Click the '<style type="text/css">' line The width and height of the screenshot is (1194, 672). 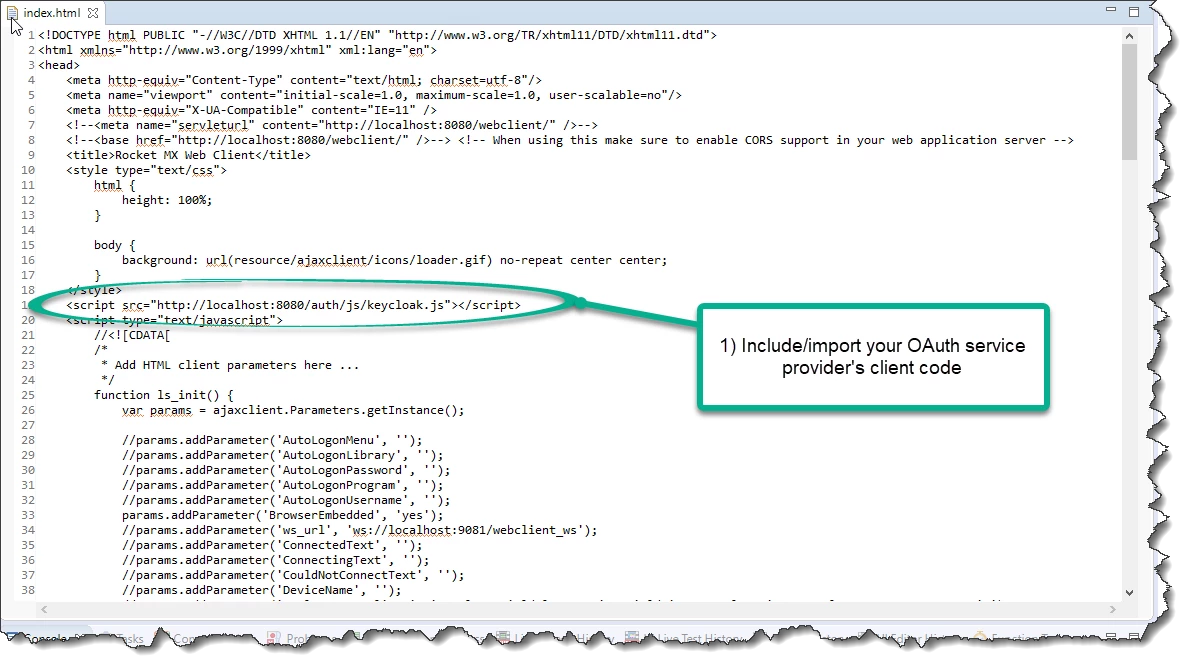pyautogui.click(x=146, y=170)
